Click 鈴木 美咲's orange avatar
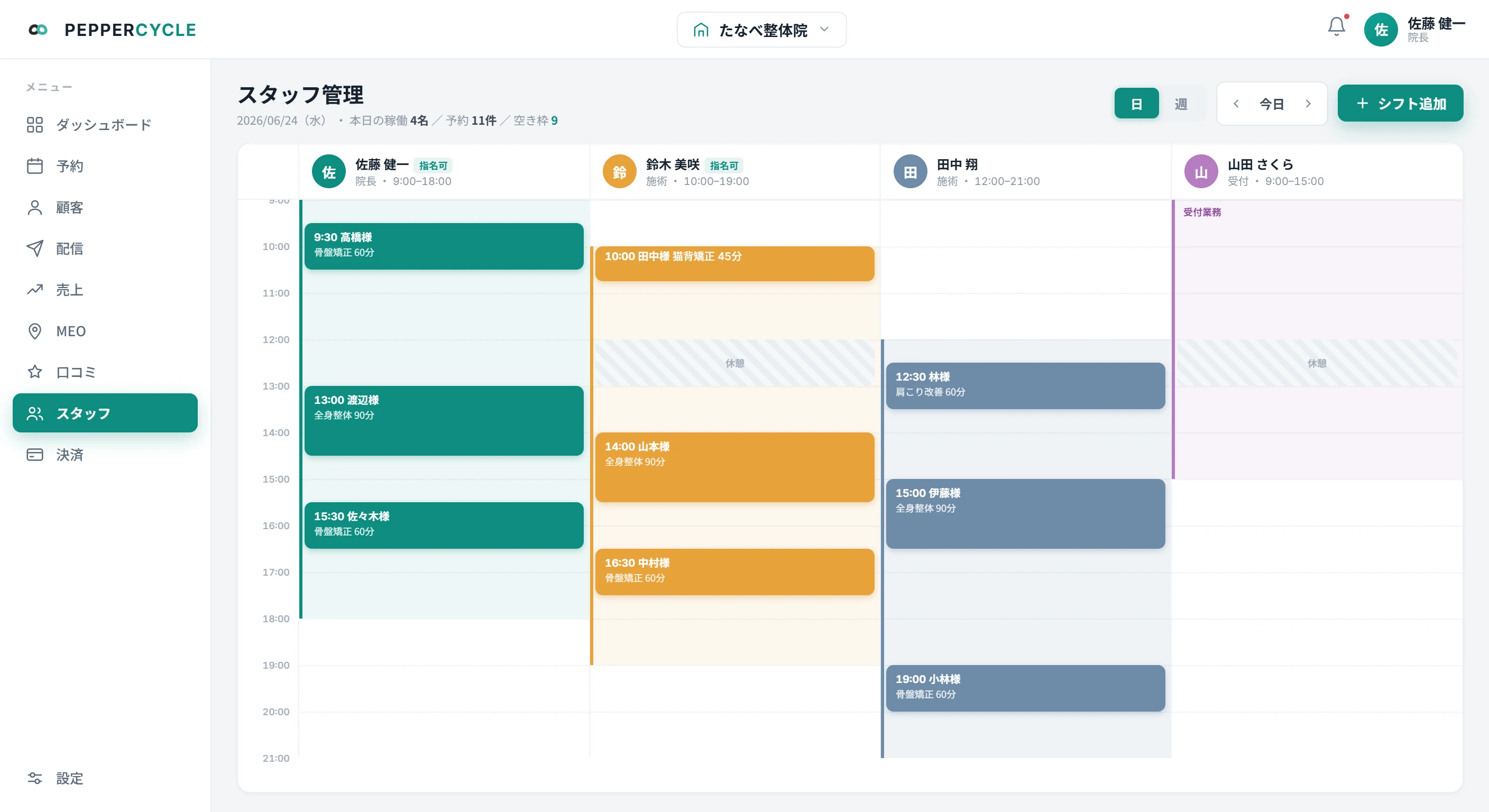The height and width of the screenshot is (812, 1489). (619, 172)
